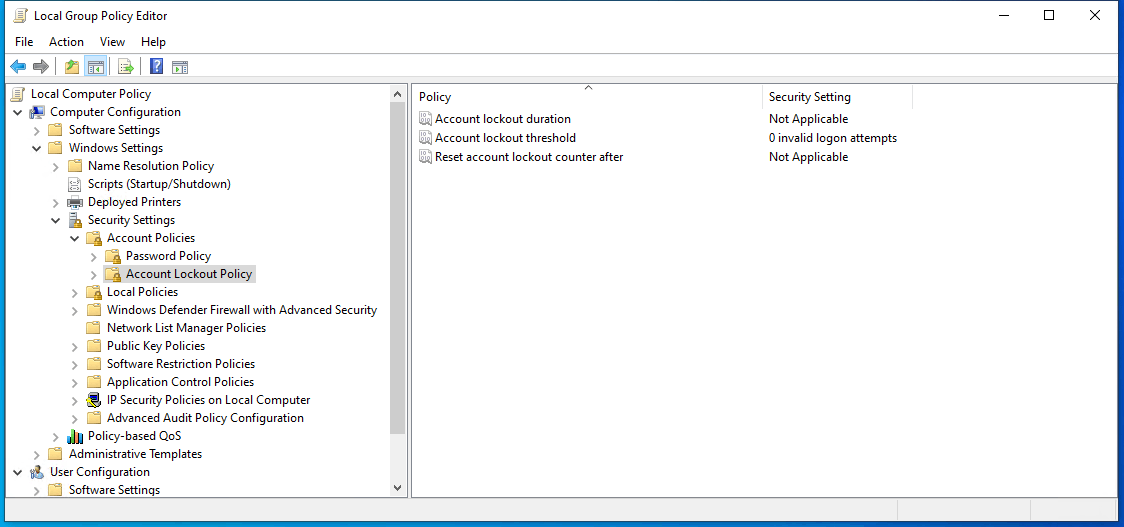Expand the Local Policies node
This screenshot has height=527, width=1124.
click(75, 292)
